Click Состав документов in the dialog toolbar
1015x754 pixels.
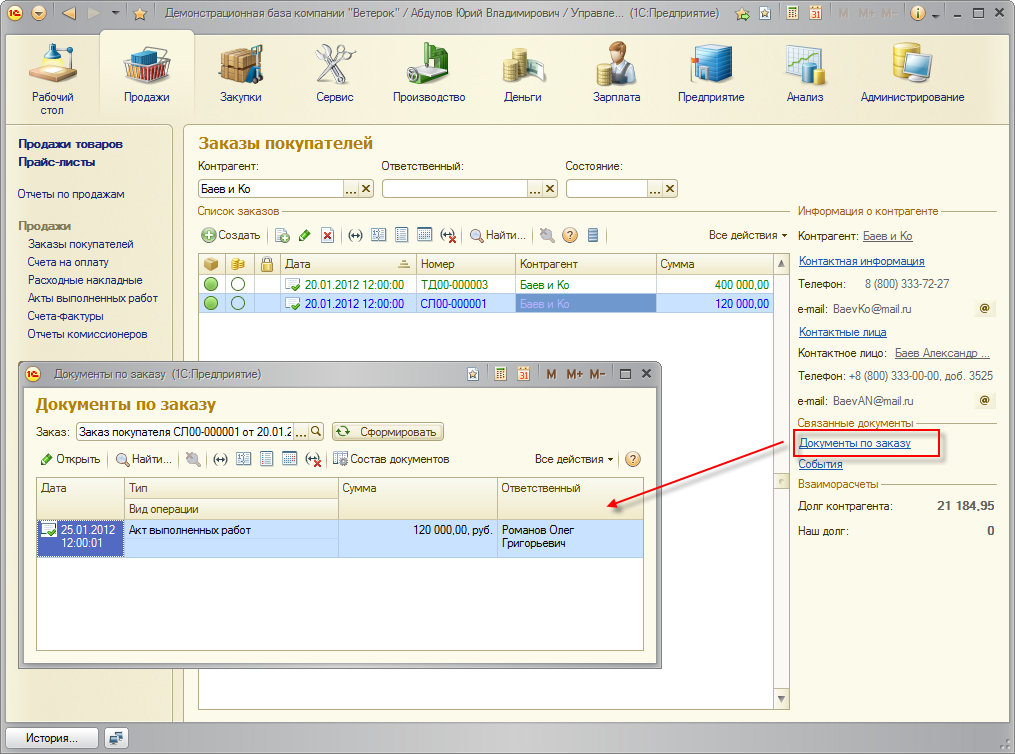[x=391, y=459]
